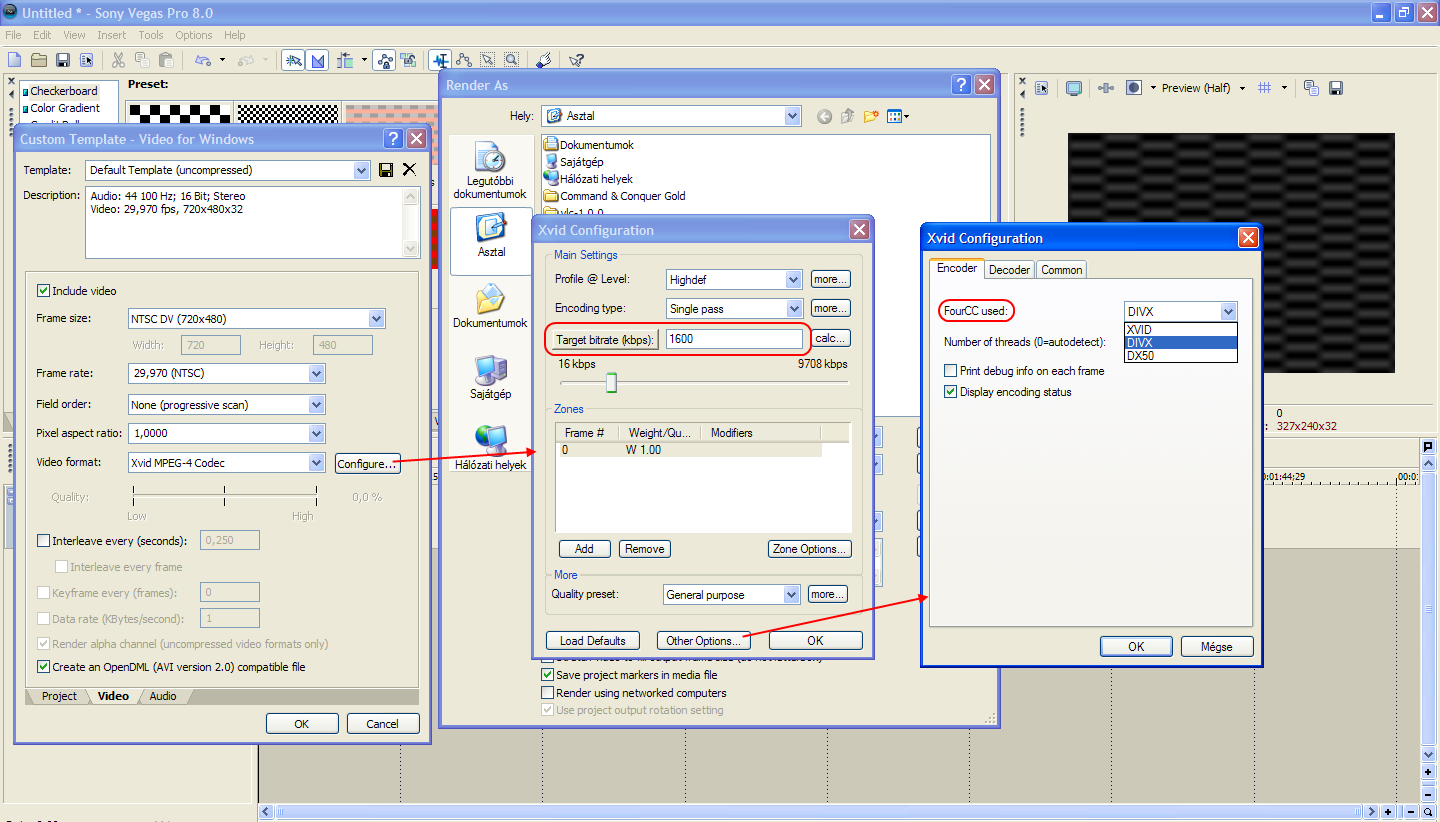Click Load Defaults button

click(593, 641)
